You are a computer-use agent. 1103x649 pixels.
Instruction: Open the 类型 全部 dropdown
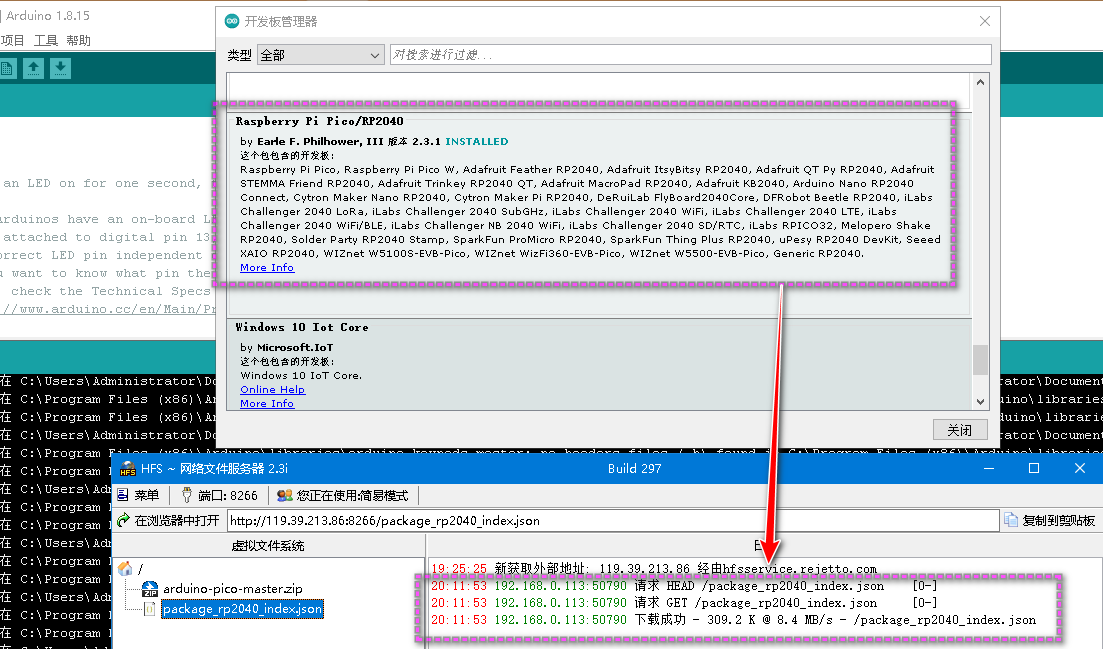(321, 55)
